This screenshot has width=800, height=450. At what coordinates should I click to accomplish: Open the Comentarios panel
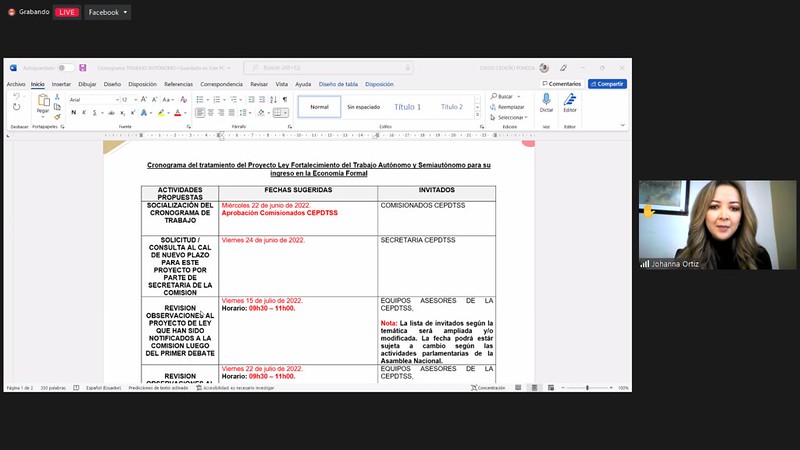coord(562,84)
